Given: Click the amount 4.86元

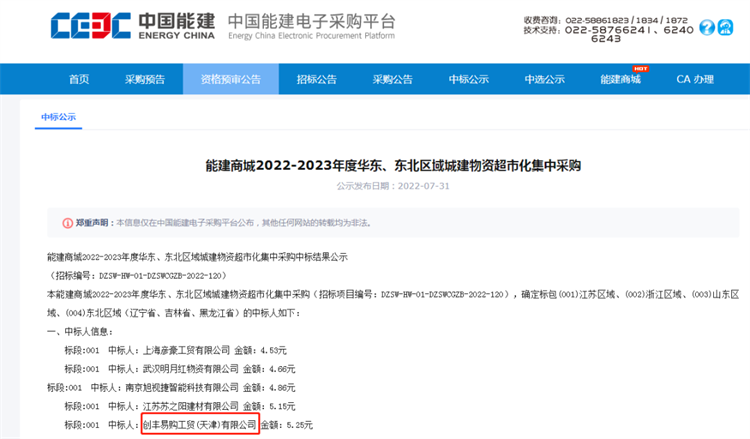Looking at the screenshot, I should coord(282,388).
